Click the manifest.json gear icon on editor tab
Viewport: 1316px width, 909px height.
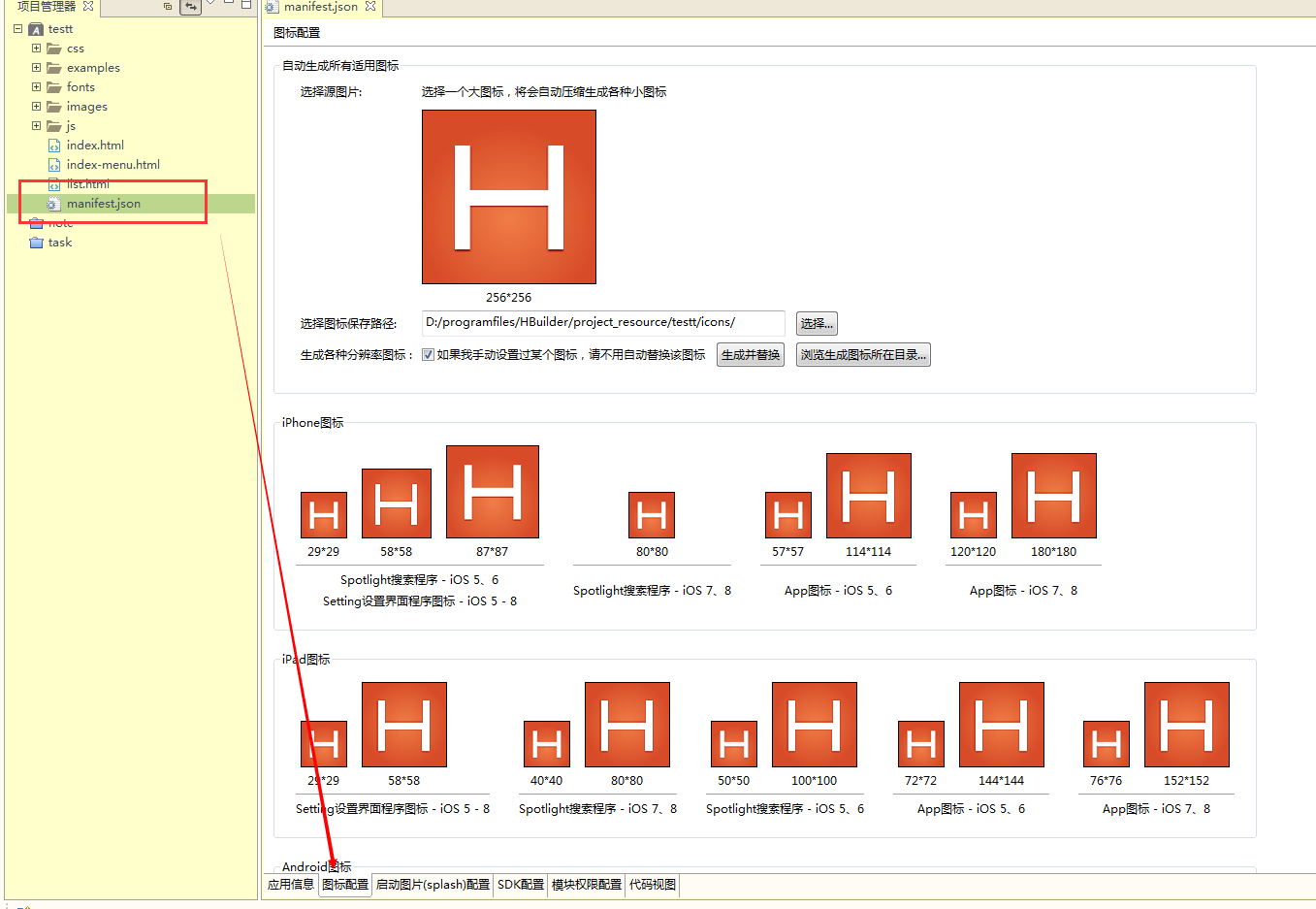pyautogui.click(x=270, y=6)
